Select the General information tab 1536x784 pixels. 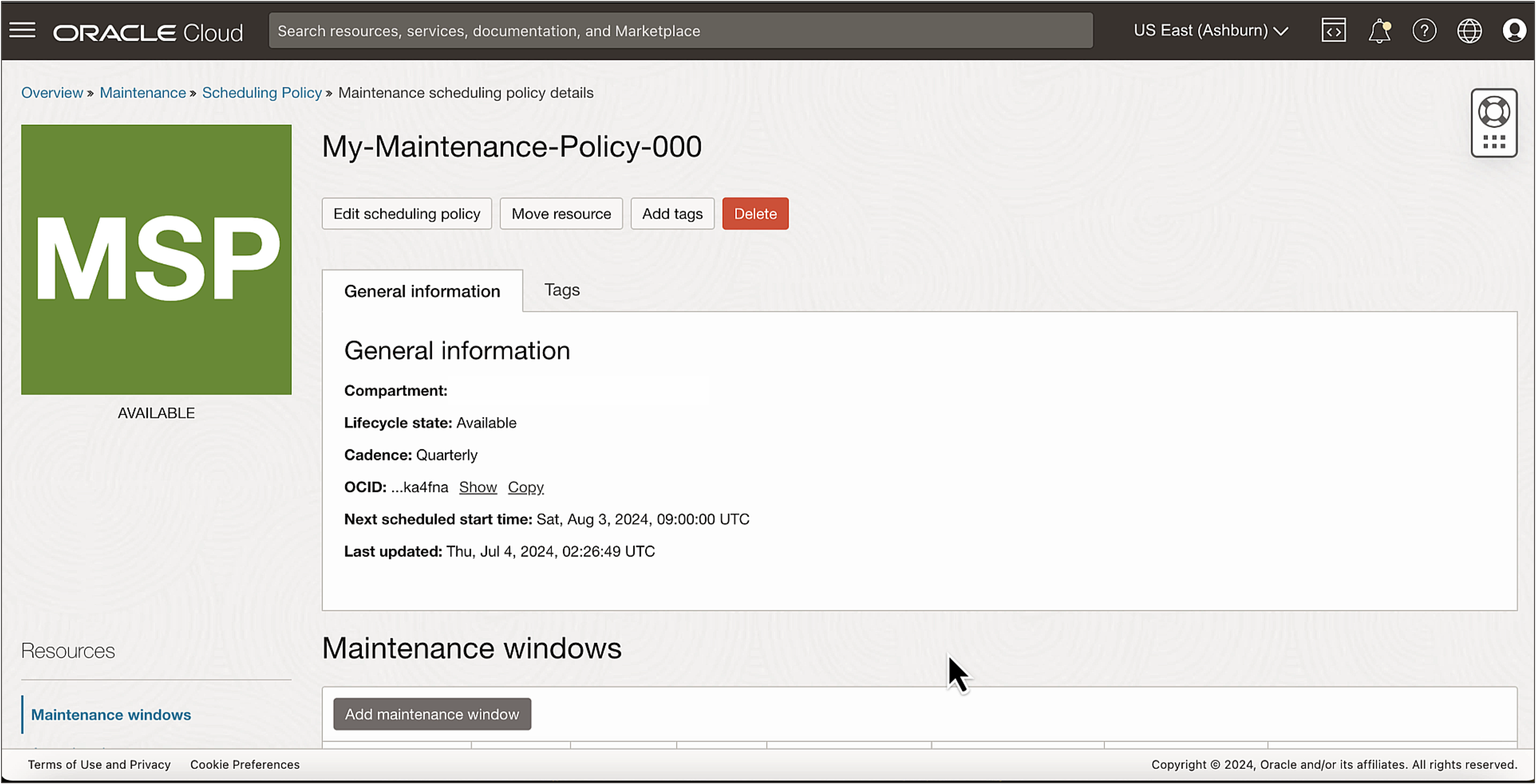(x=422, y=291)
